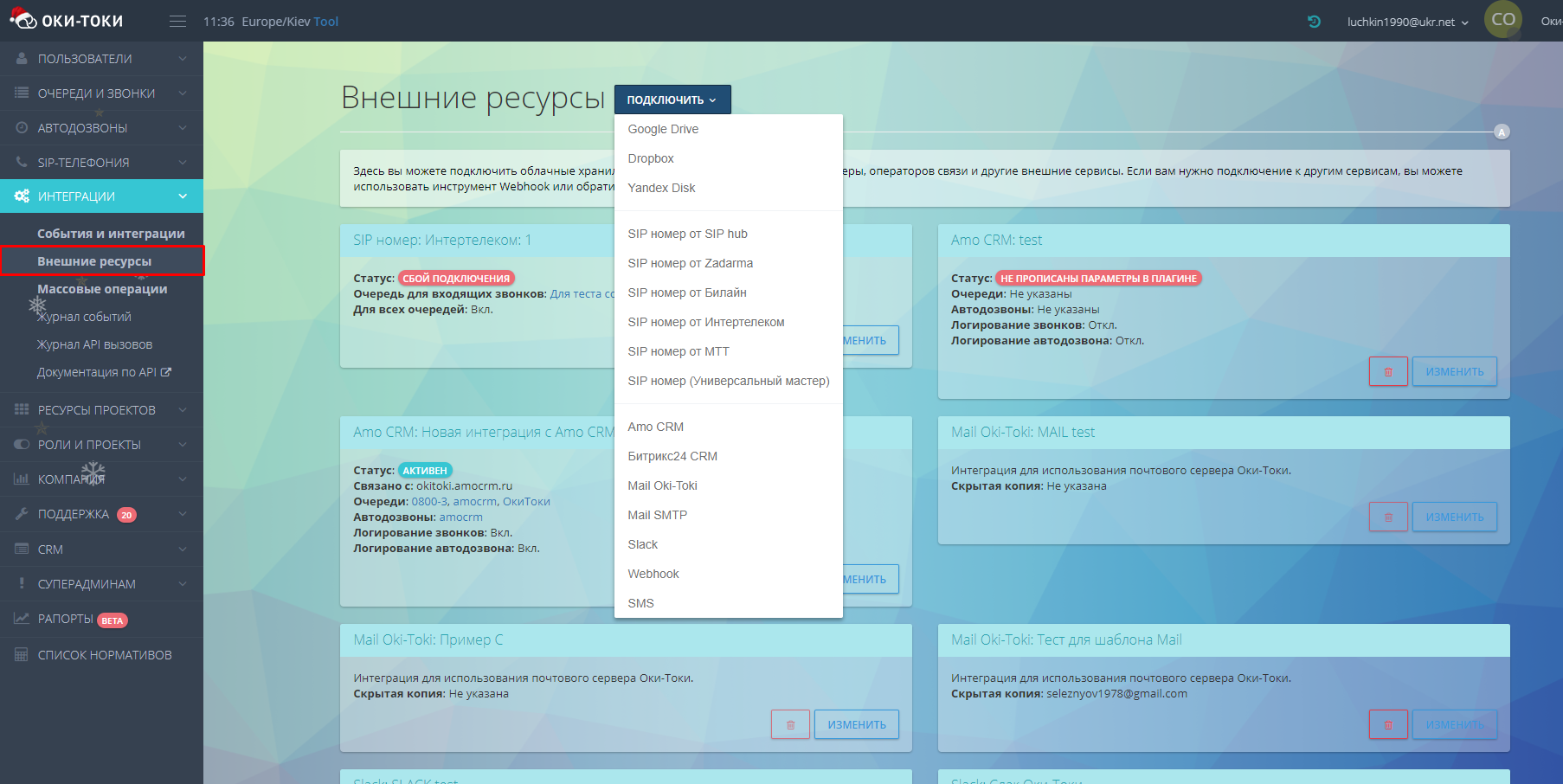1563x784 pixels.
Task: Choose SIP номер (Универсальный мастер)
Action: coord(729,381)
